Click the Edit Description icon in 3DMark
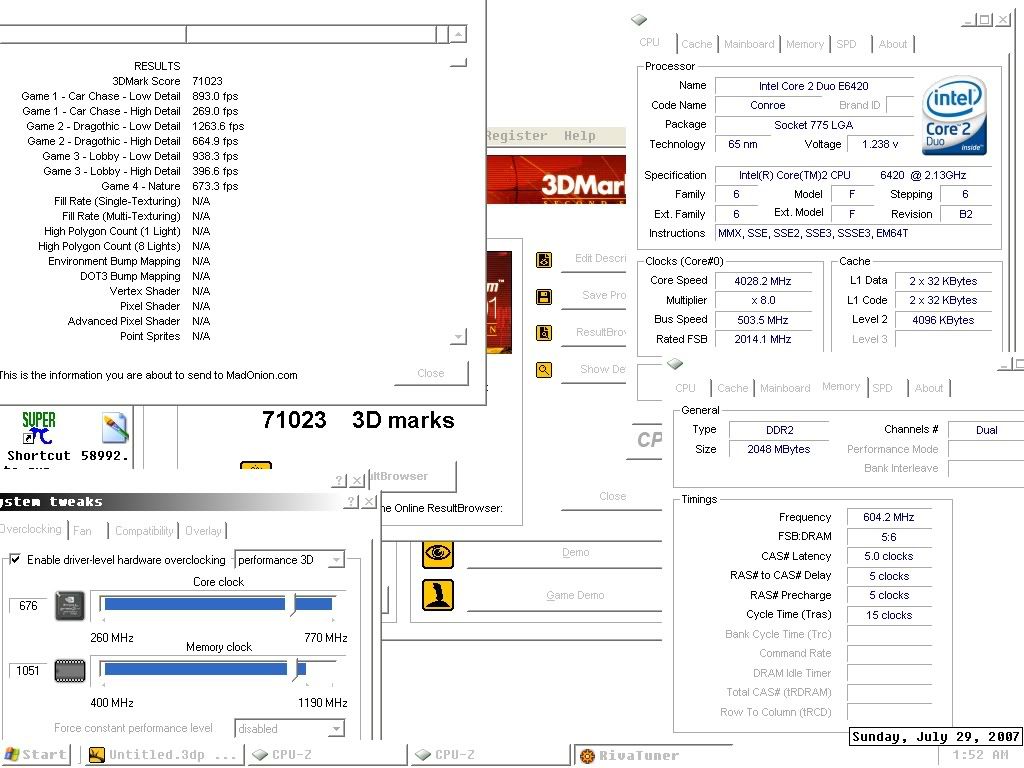1024x768 pixels. pos(543,260)
